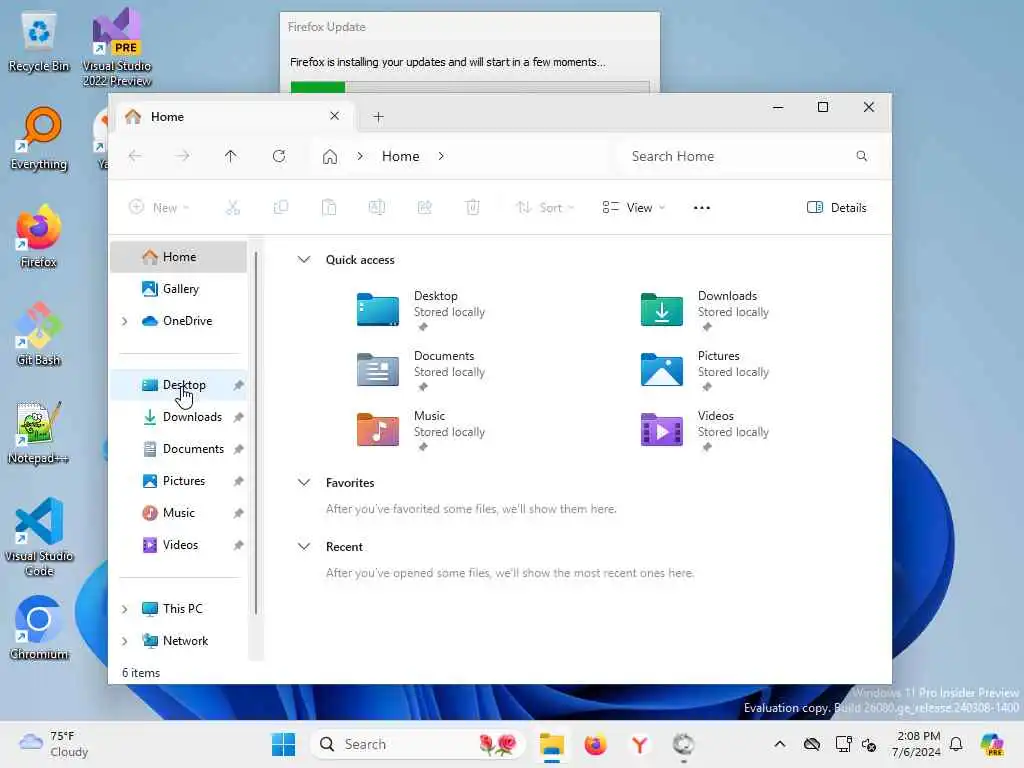1024x768 pixels.
Task: Click the Copy toolbar icon
Action: 281,208
